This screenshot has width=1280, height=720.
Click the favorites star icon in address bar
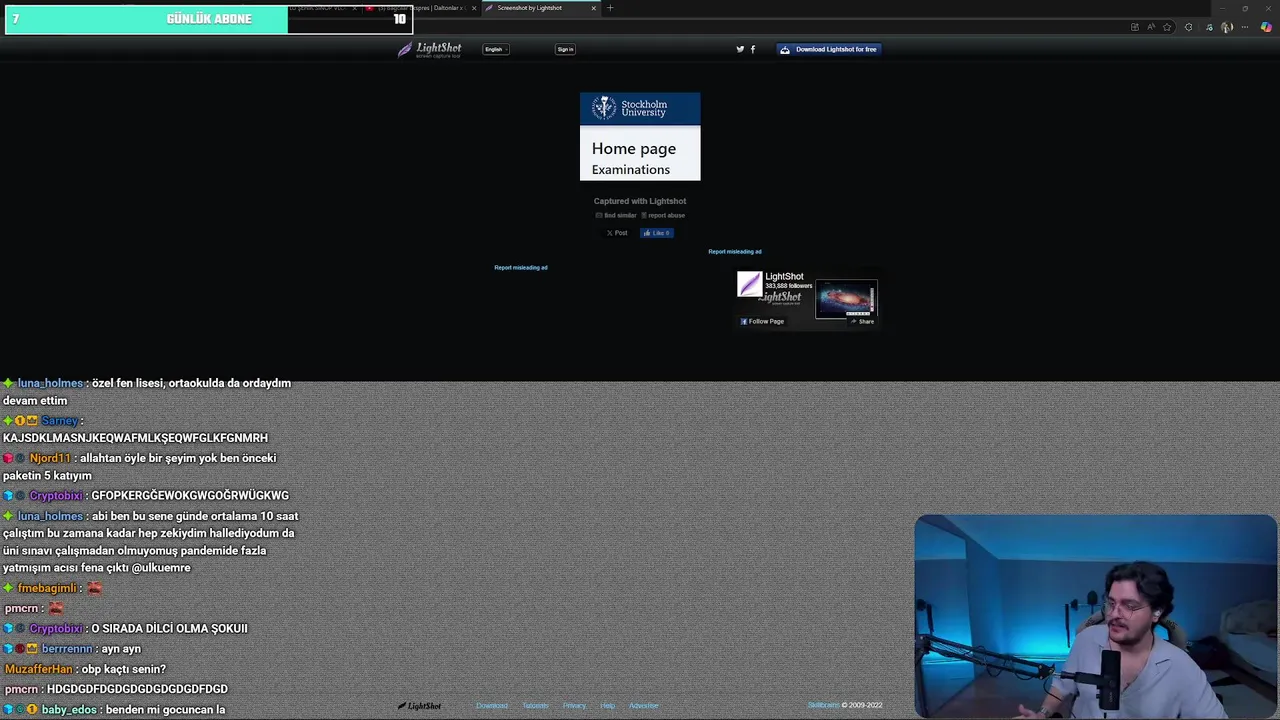coord(1167,27)
